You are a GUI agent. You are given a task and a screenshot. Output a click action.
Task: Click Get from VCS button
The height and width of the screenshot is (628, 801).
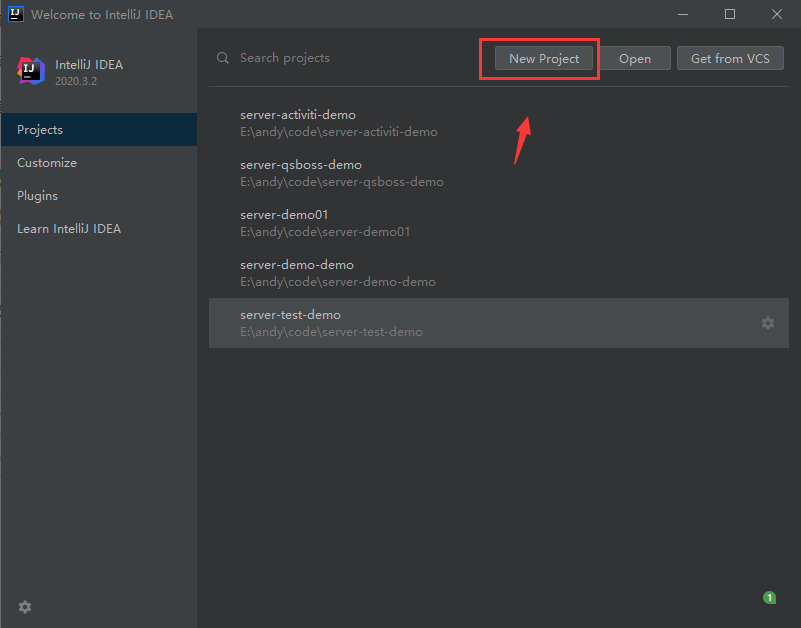coord(730,58)
